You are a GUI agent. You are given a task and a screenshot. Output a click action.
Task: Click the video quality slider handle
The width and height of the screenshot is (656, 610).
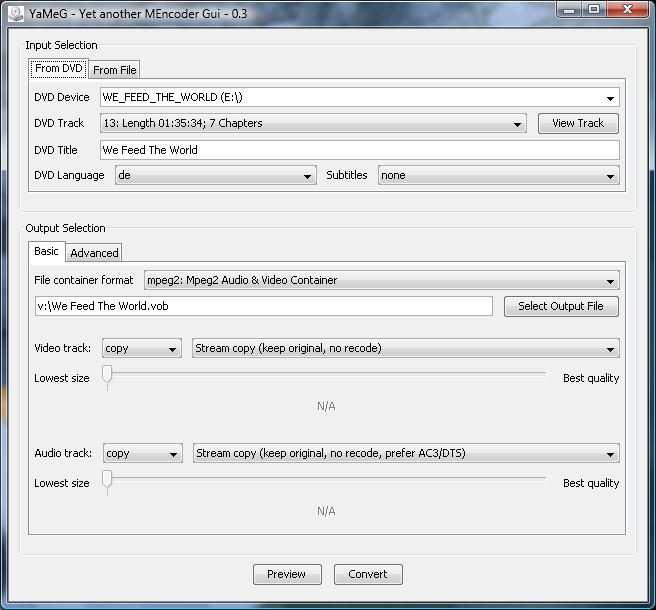coord(107,376)
